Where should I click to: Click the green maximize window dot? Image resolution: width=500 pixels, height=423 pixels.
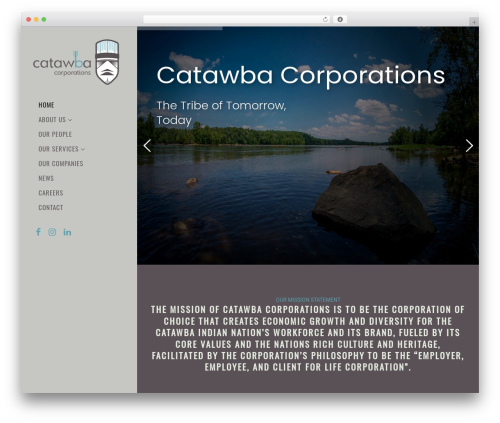click(44, 19)
